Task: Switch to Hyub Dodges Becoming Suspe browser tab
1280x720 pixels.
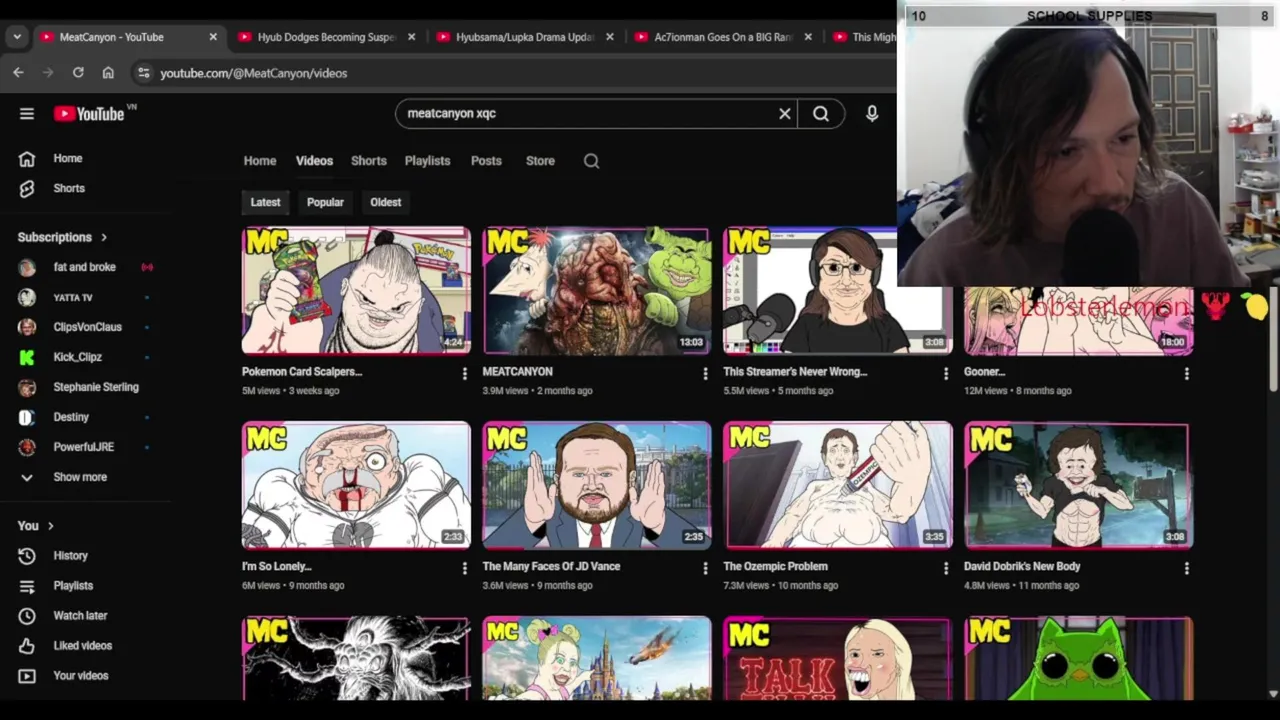Action: pyautogui.click(x=326, y=37)
